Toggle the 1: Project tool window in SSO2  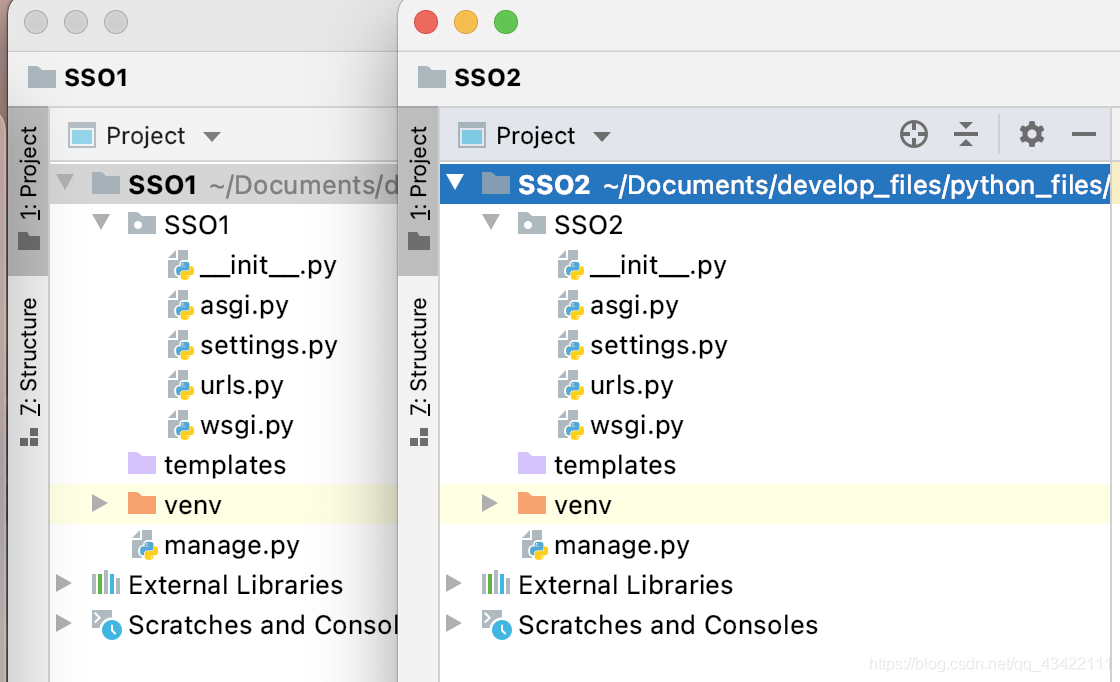click(x=419, y=189)
